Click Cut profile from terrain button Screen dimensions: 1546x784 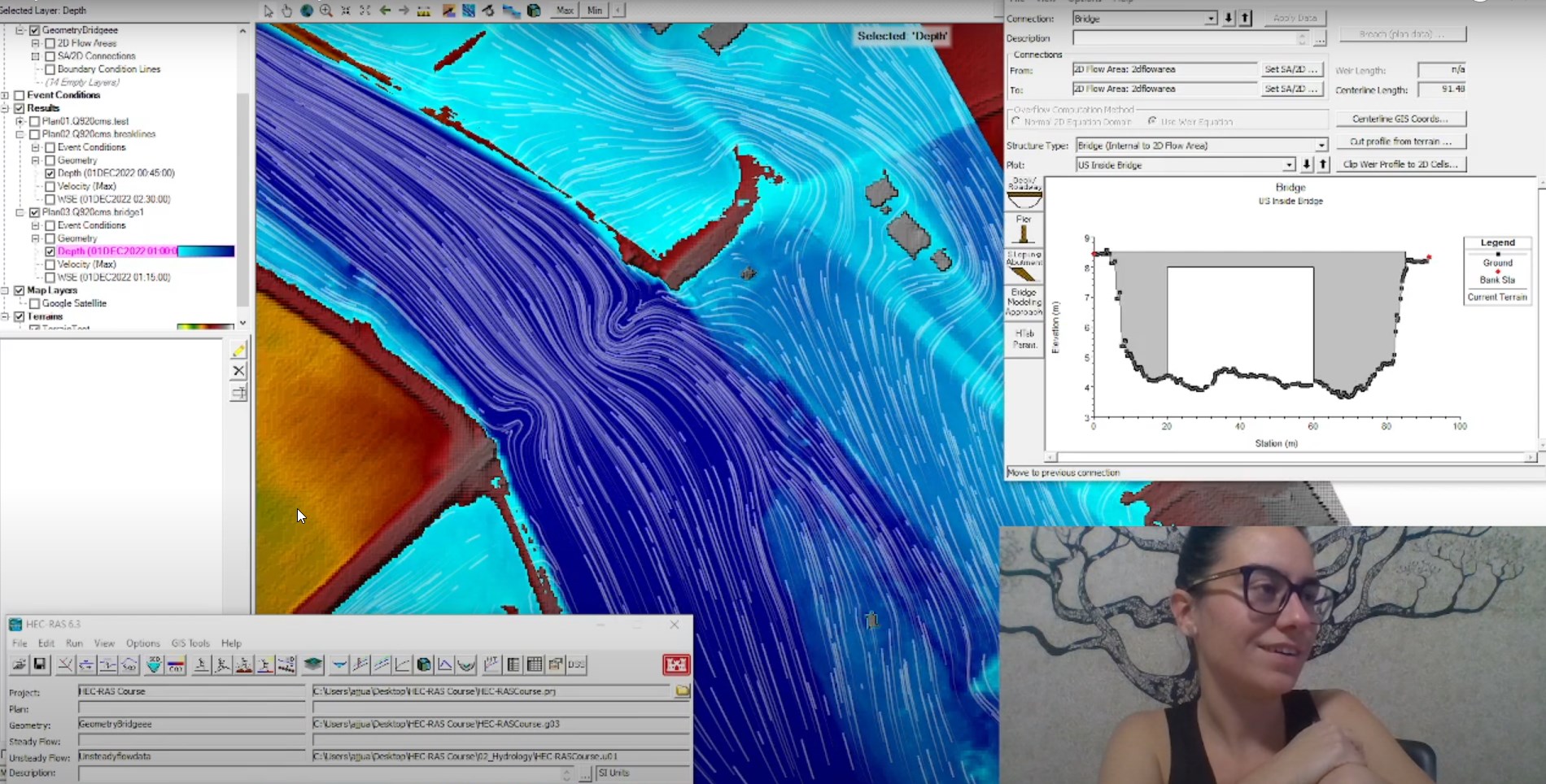1400,142
